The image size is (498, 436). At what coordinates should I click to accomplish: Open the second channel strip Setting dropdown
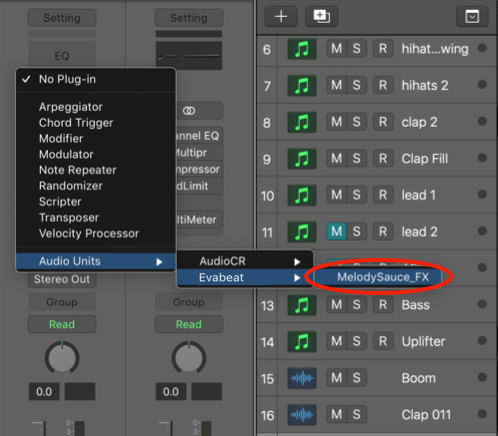(189, 18)
